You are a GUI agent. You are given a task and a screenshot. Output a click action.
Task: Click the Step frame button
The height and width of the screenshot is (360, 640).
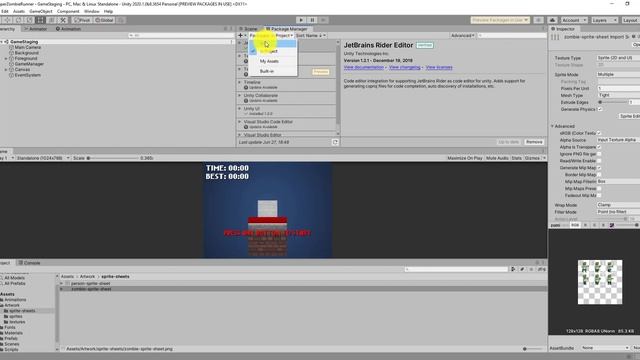click(x=323, y=20)
